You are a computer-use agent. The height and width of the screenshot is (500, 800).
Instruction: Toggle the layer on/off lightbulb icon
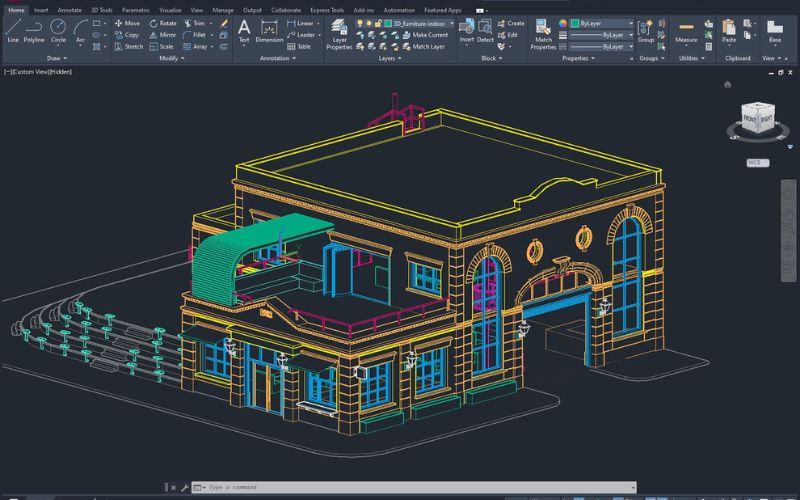tap(360, 22)
